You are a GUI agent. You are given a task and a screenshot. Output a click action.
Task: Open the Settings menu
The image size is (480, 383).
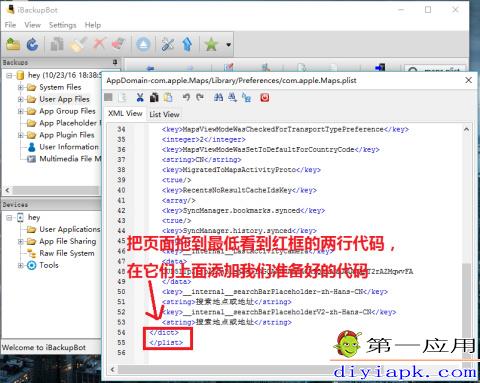point(62,25)
